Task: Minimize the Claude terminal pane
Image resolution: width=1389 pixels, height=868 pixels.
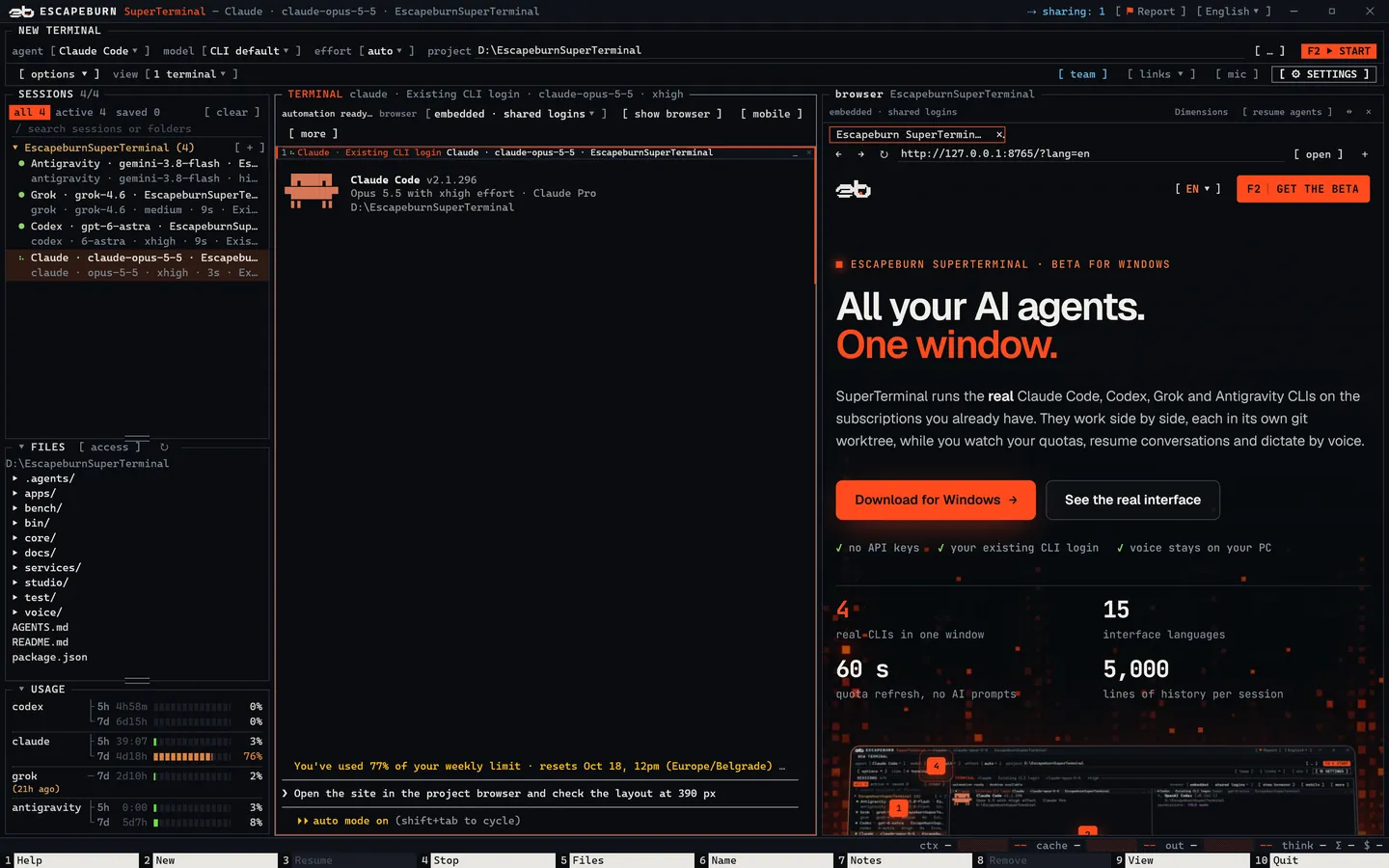Action: [796, 152]
